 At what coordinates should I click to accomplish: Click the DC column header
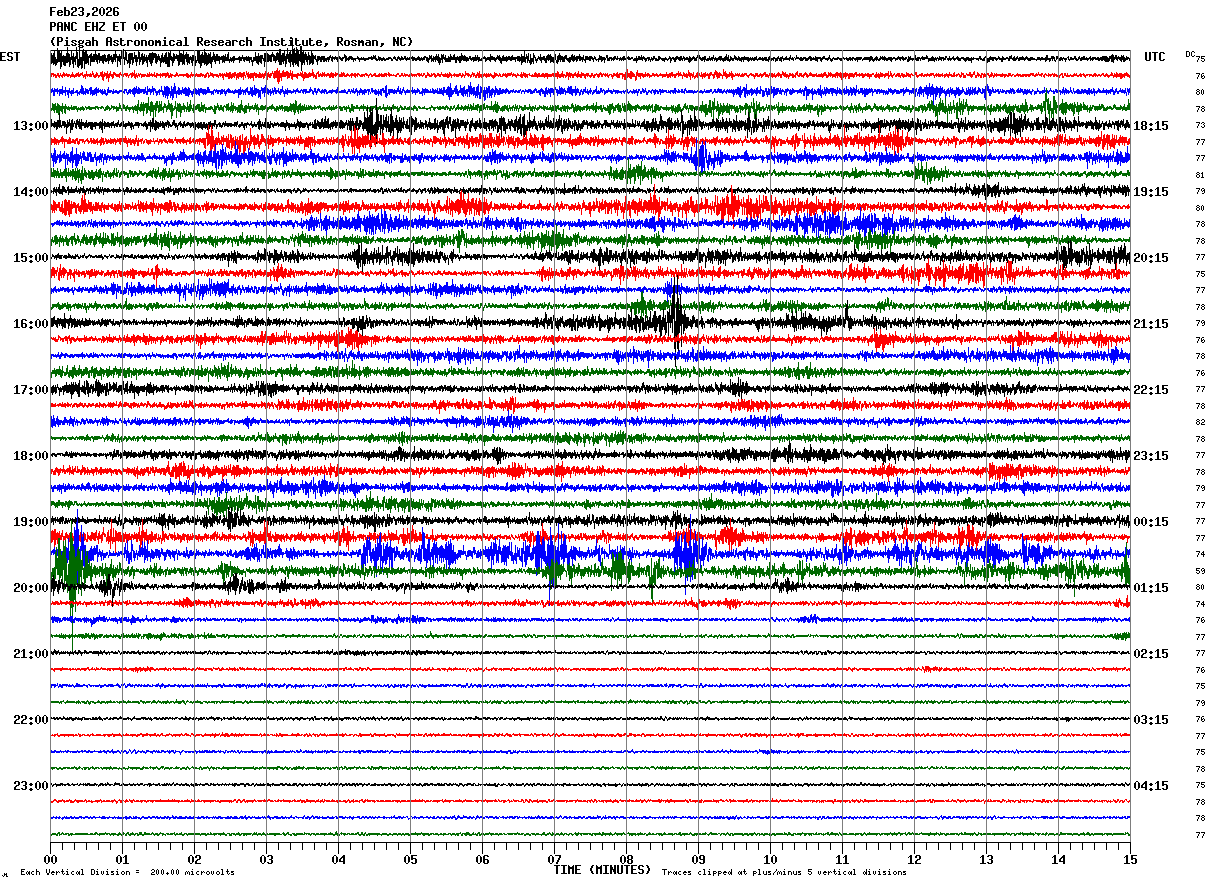[x=1190, y=54]
